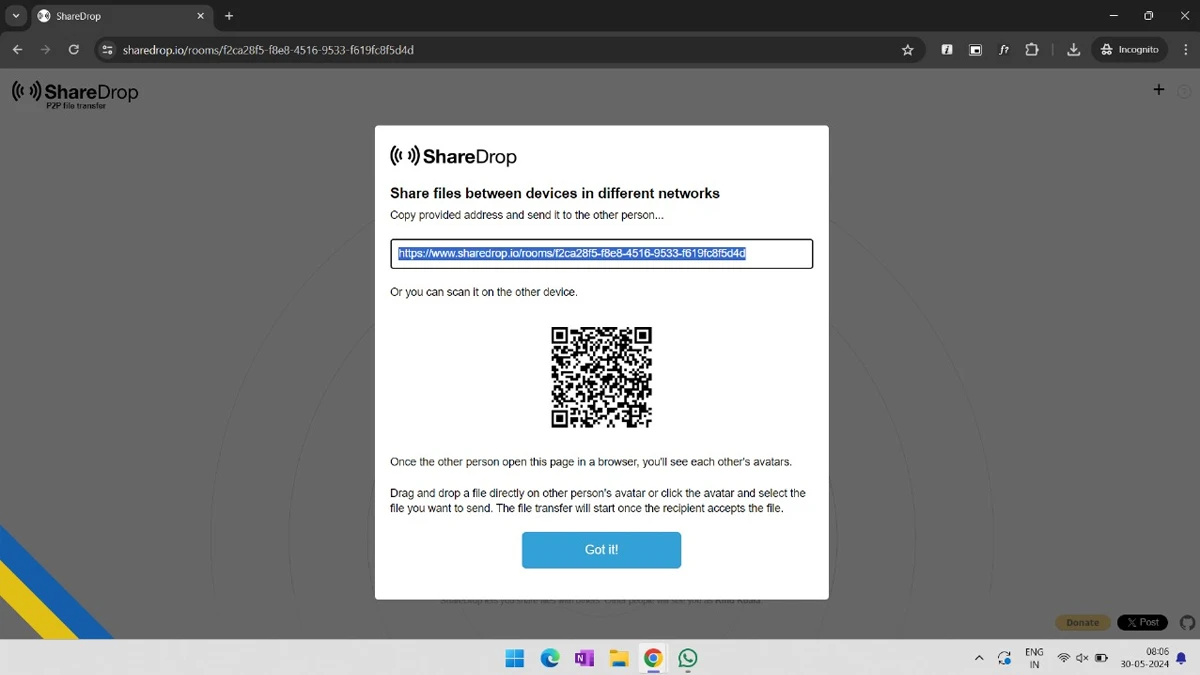Open OneNote from taskbar
1200x675 pixels.
(584, 658)
